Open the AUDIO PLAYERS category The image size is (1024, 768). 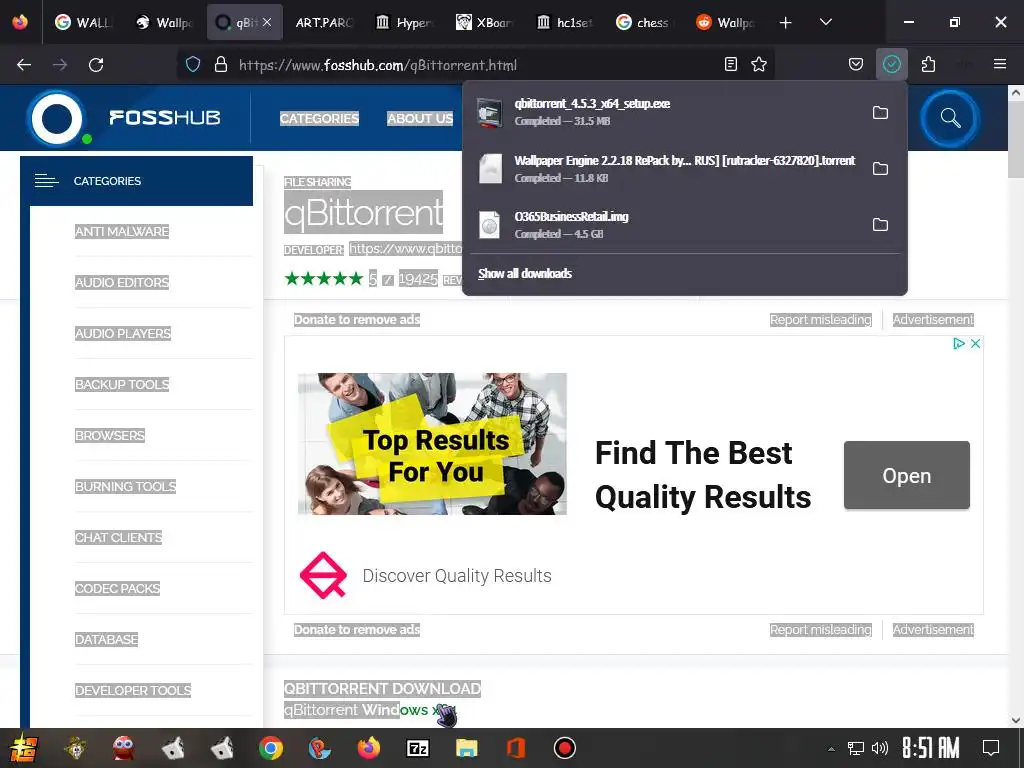(x=123, y=333)
